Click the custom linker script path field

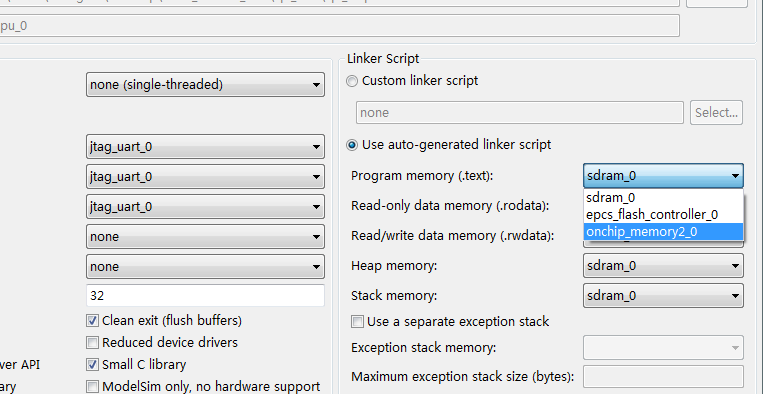[520, 113]
